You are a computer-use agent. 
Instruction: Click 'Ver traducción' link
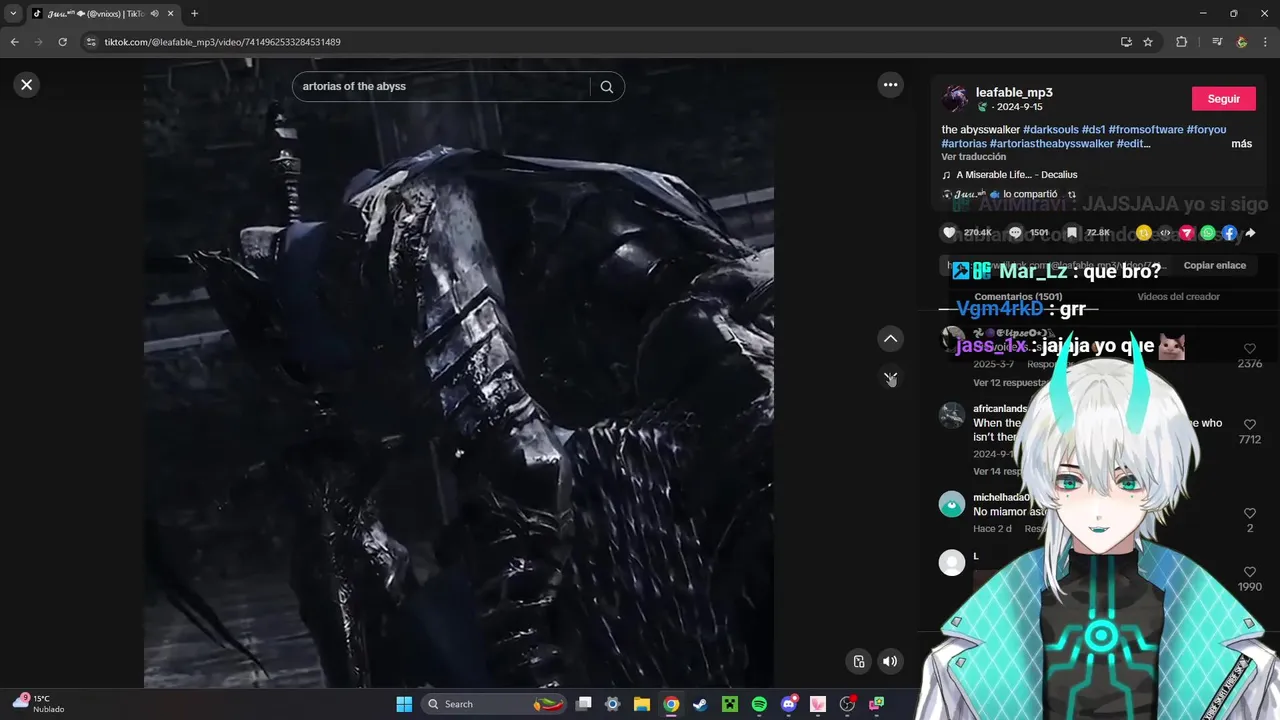coord(973,157)
